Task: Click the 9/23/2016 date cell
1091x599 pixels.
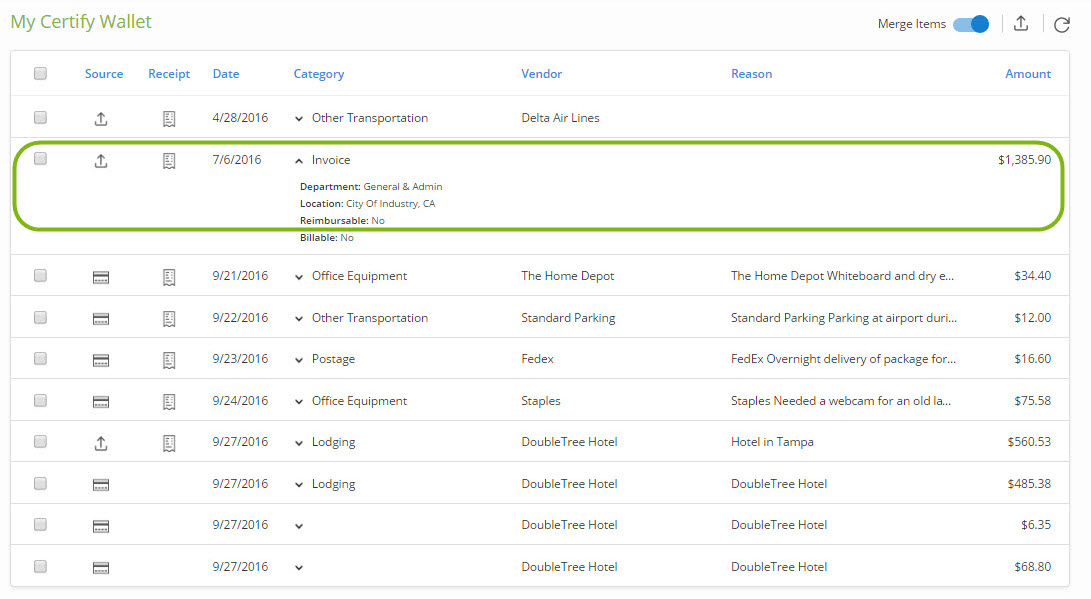Action: tap(240, 359)
